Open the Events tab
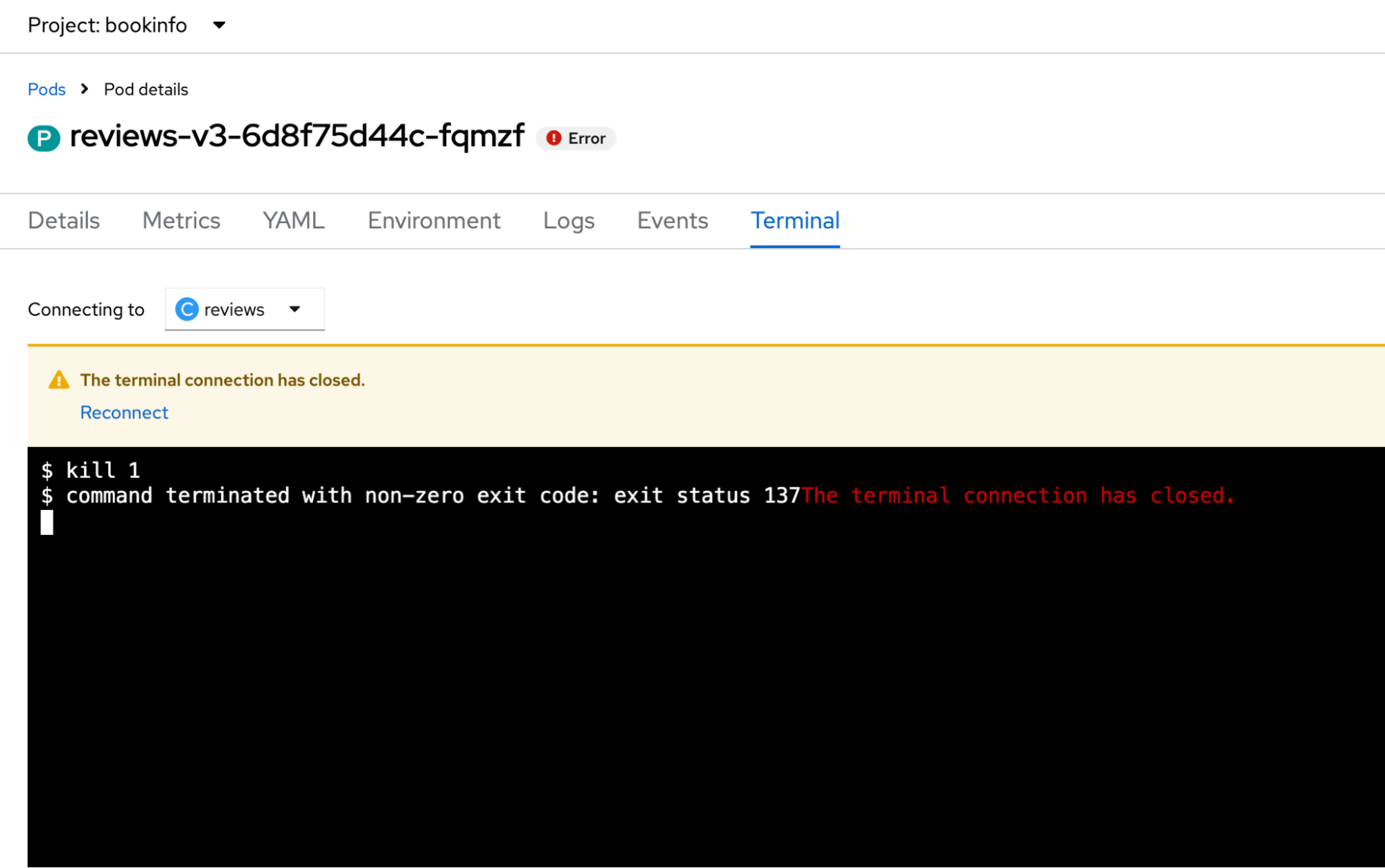1385x868 pixels. pyautogui.click(x=672, y=220)
